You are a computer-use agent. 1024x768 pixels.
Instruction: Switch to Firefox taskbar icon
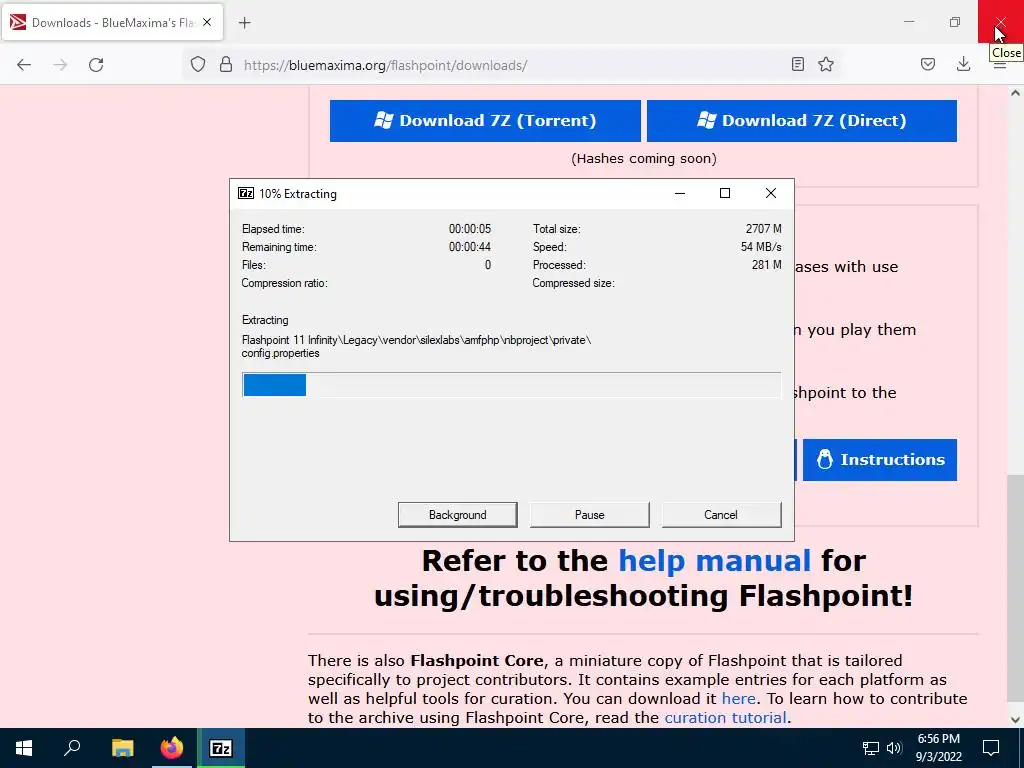(172, 748)
